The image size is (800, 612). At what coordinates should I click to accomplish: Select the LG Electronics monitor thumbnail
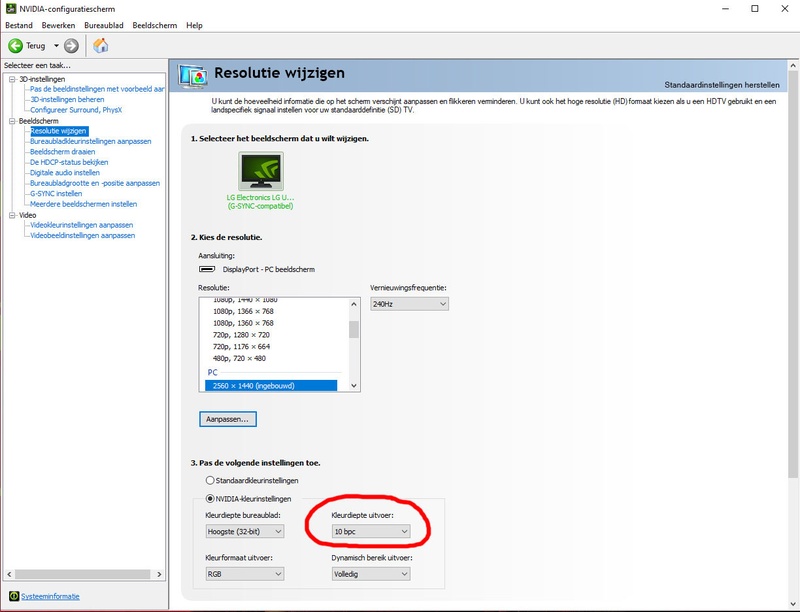point(261,171)
